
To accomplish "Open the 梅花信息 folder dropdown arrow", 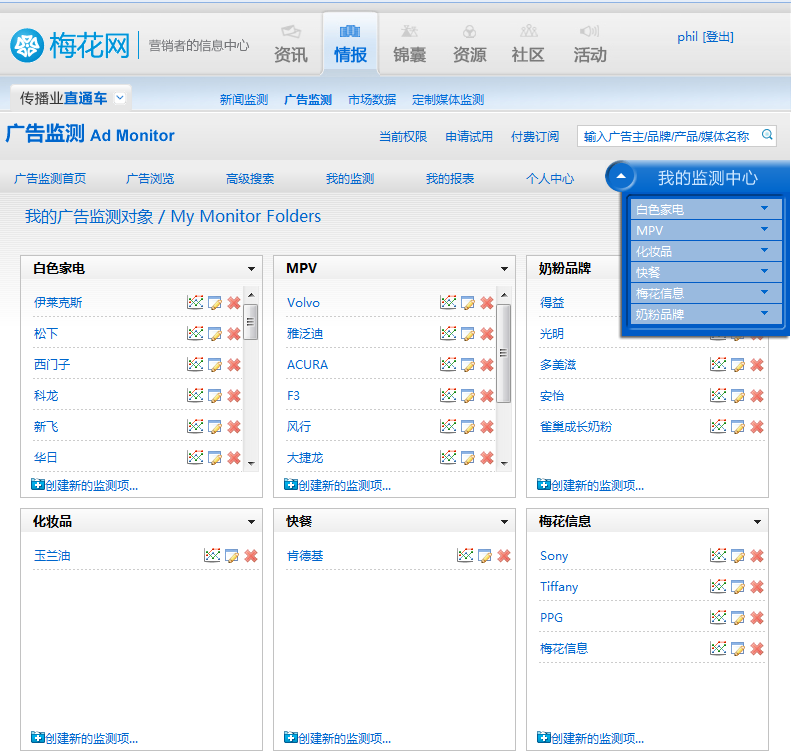I will pos(757,522).
